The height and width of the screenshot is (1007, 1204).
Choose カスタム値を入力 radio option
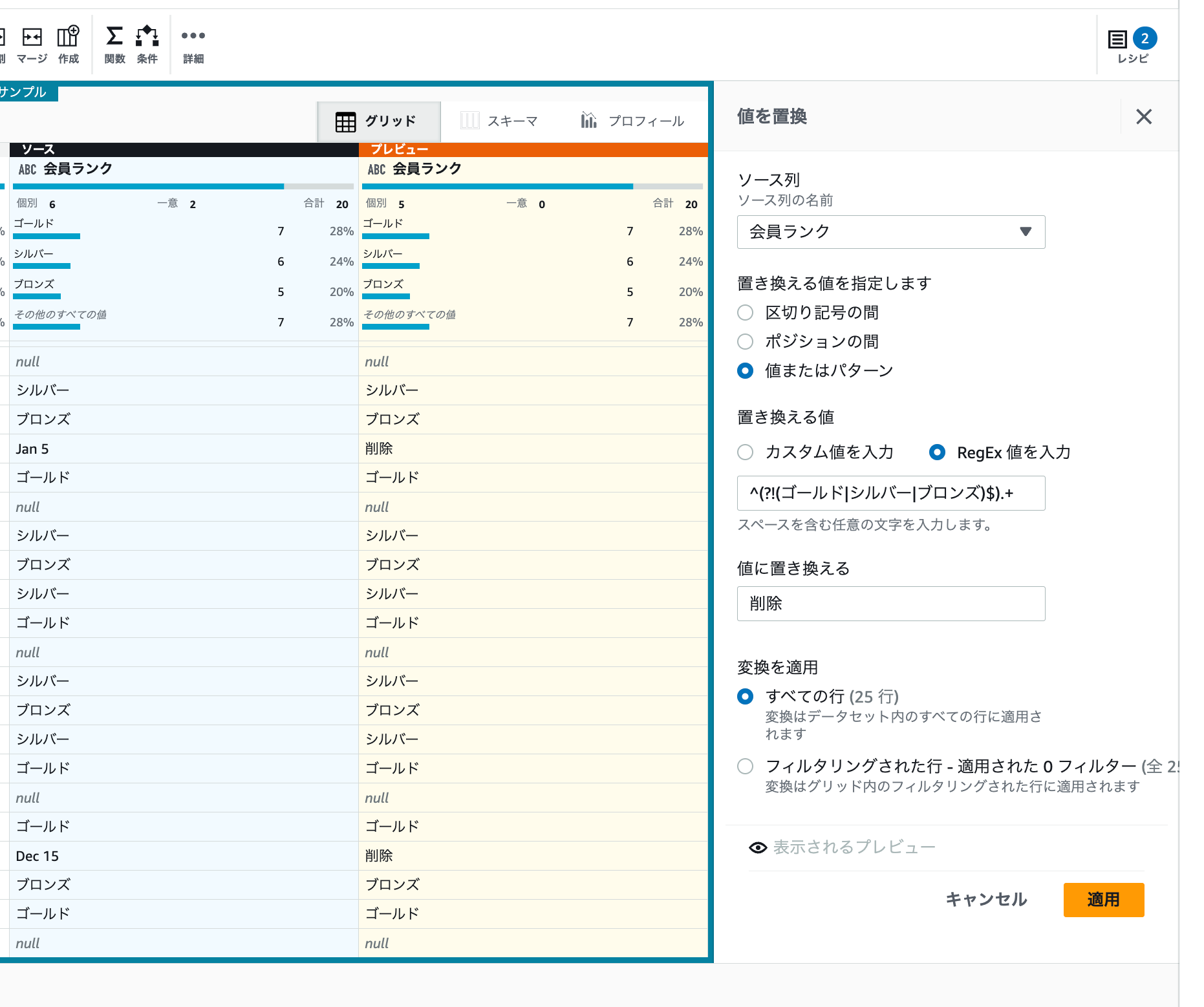[746, 452]
